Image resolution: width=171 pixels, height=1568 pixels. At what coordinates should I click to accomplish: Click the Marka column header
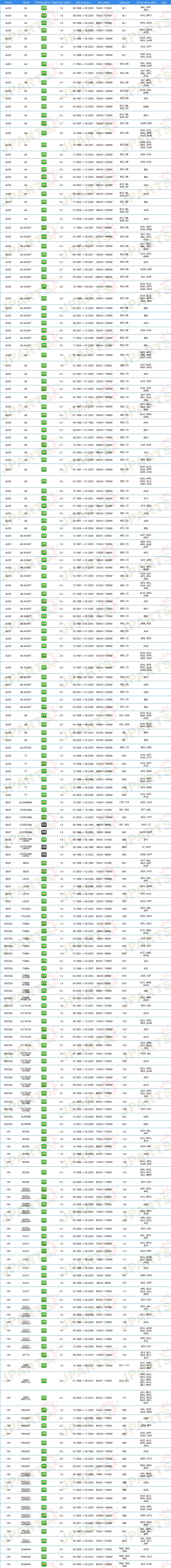pyautogui.click(x=9, y=2)
